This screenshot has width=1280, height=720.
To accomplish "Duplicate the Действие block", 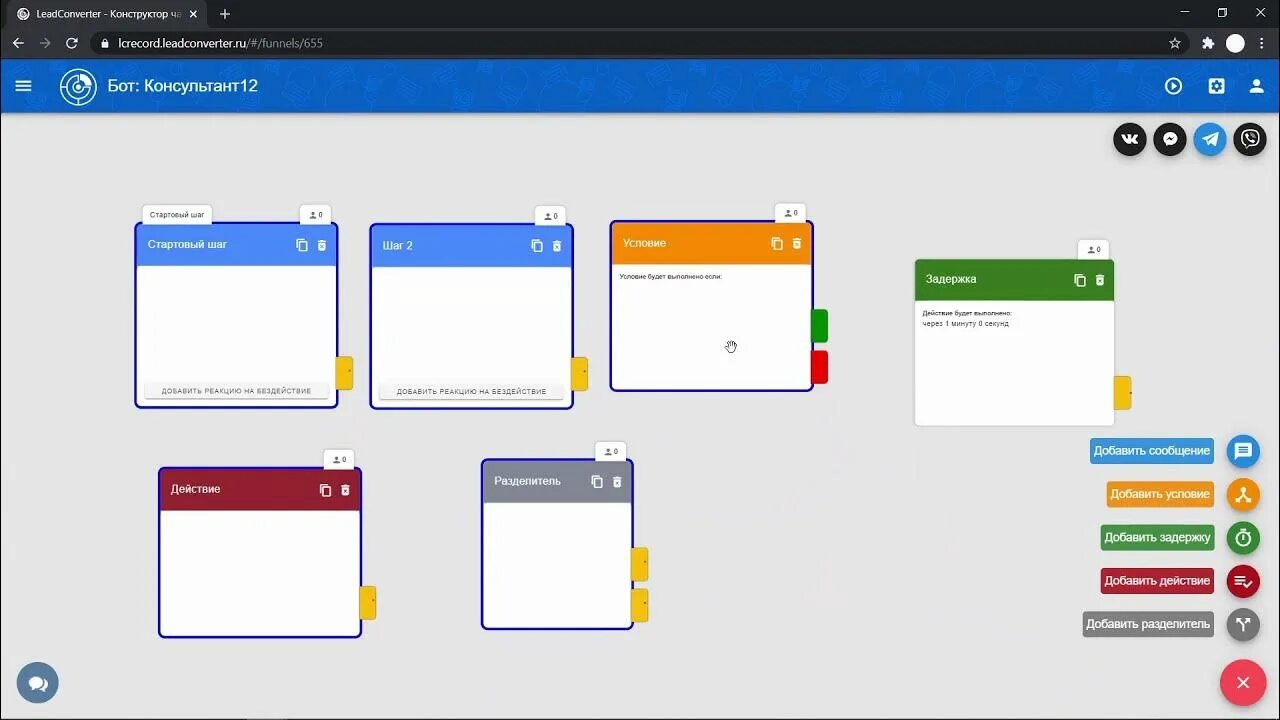I will (325, 490).
